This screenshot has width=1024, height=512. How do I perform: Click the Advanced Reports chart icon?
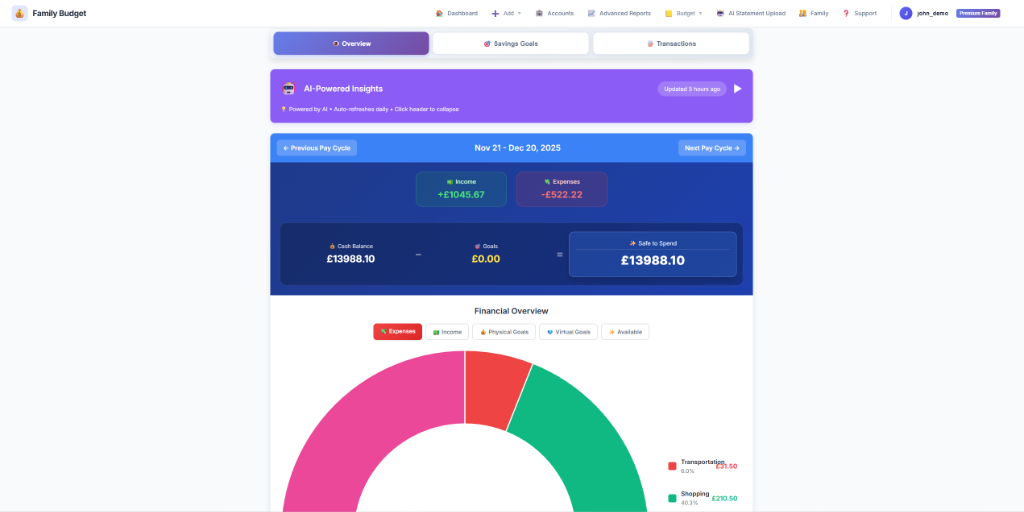tap(591, 13)
